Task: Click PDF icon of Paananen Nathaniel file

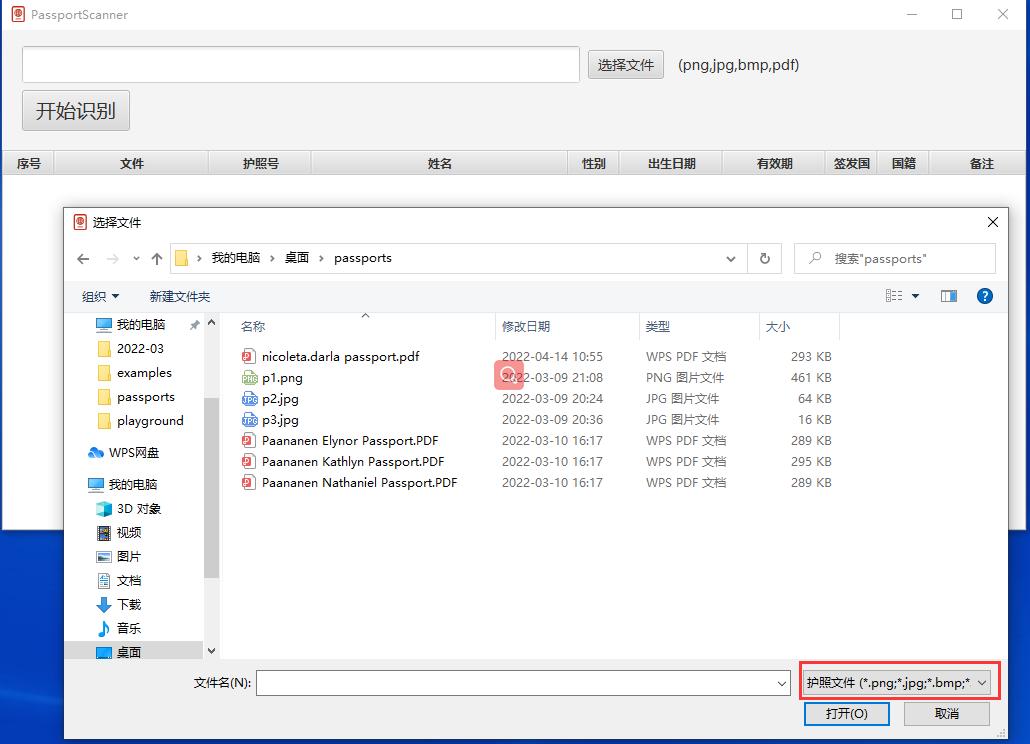Action: 248,483
